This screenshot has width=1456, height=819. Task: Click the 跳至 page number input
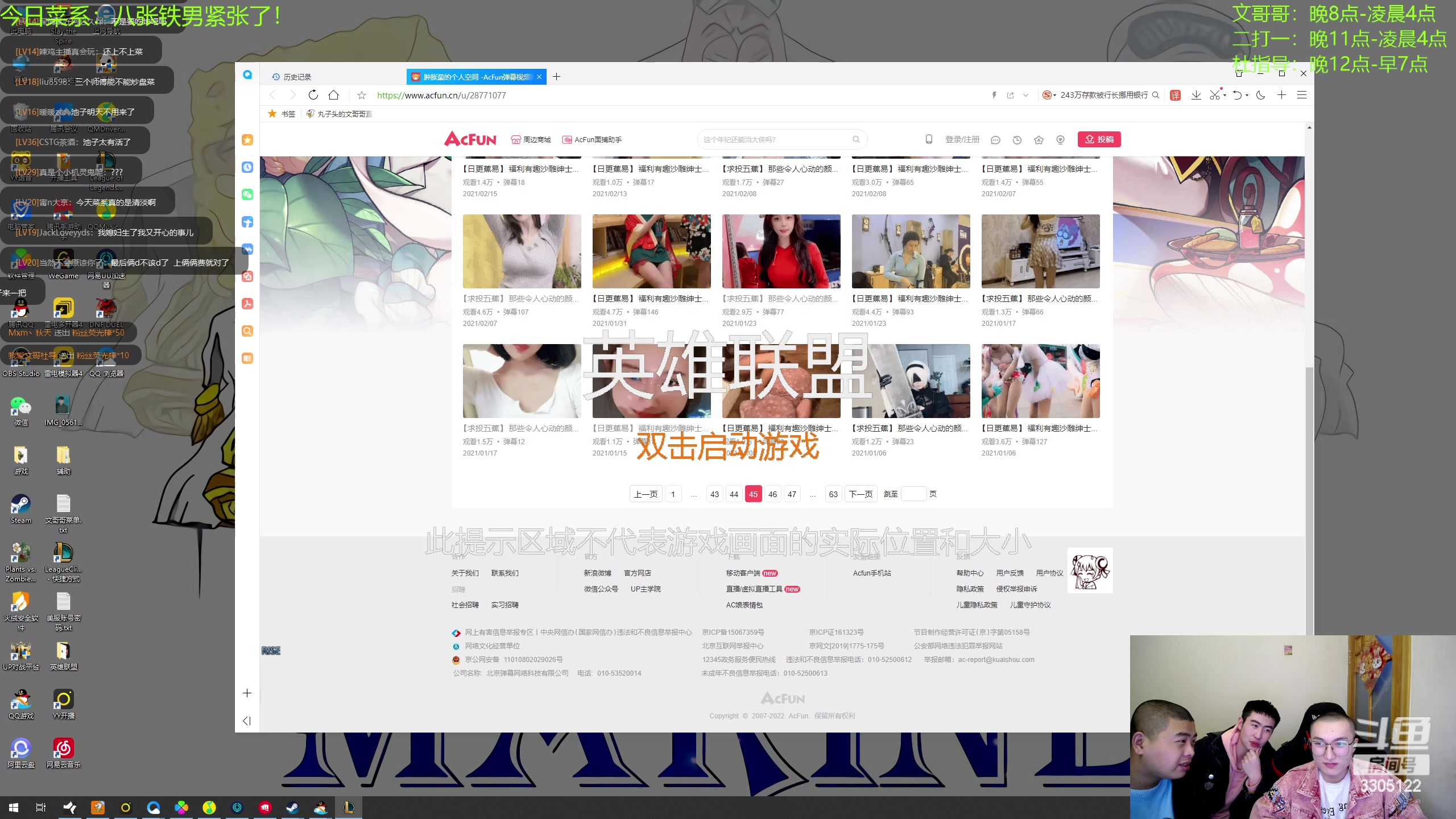click(x=913, y=494)
